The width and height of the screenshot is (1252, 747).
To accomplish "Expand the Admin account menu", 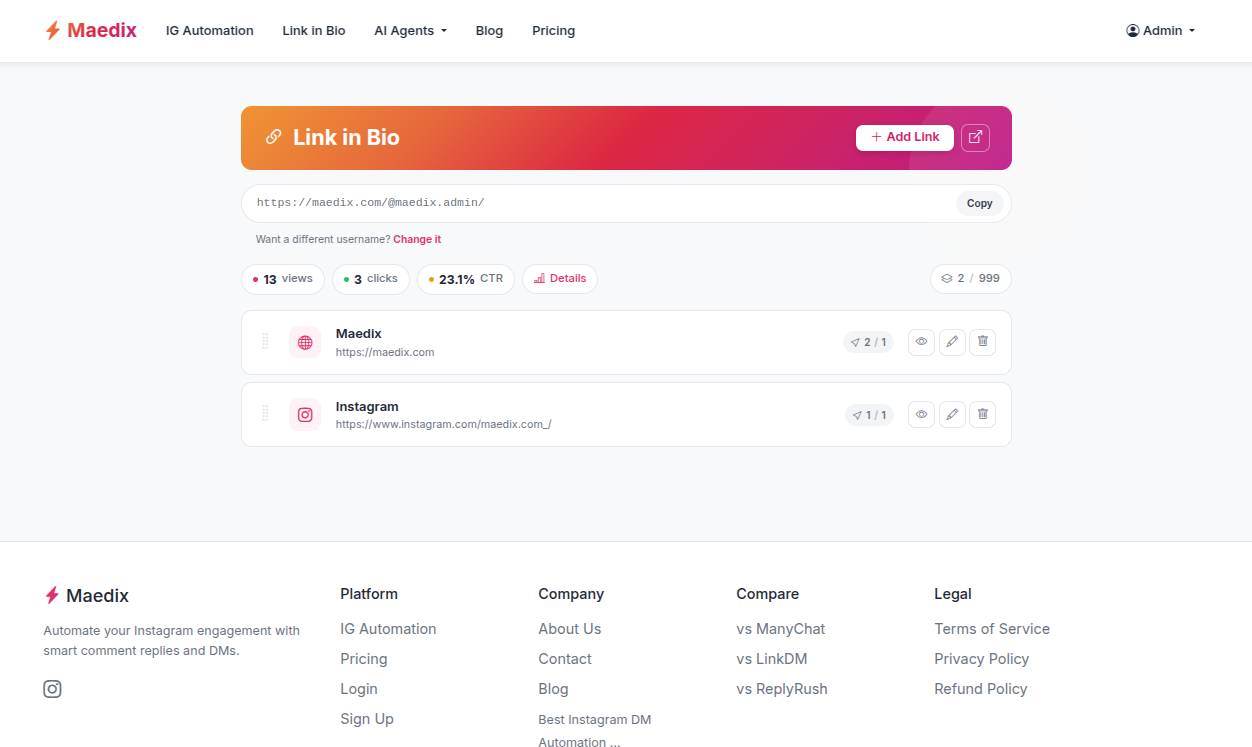I will pyautogui.click(x=1160, y=30).
